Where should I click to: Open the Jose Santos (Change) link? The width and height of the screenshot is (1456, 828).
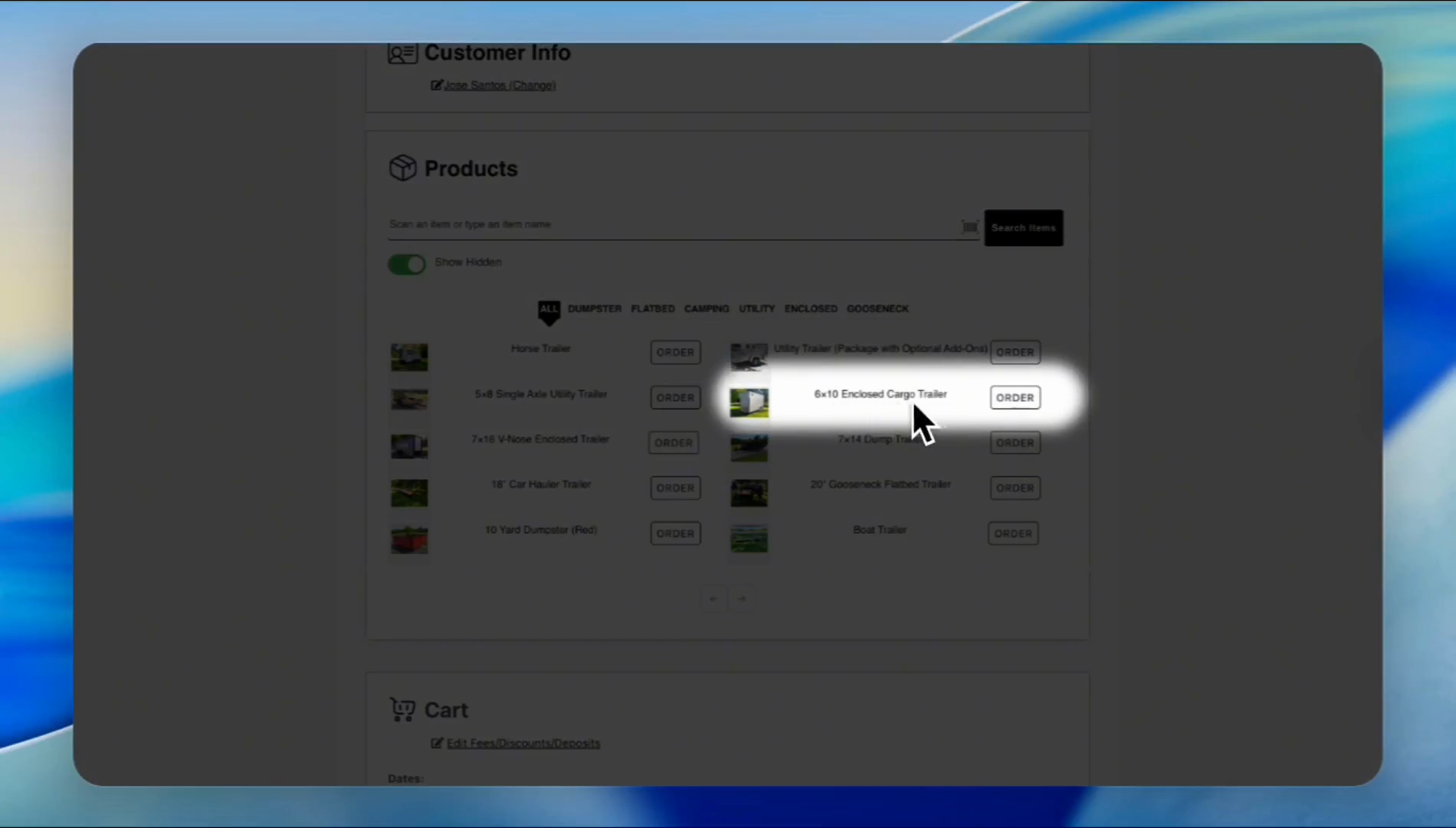pos(500,85)
